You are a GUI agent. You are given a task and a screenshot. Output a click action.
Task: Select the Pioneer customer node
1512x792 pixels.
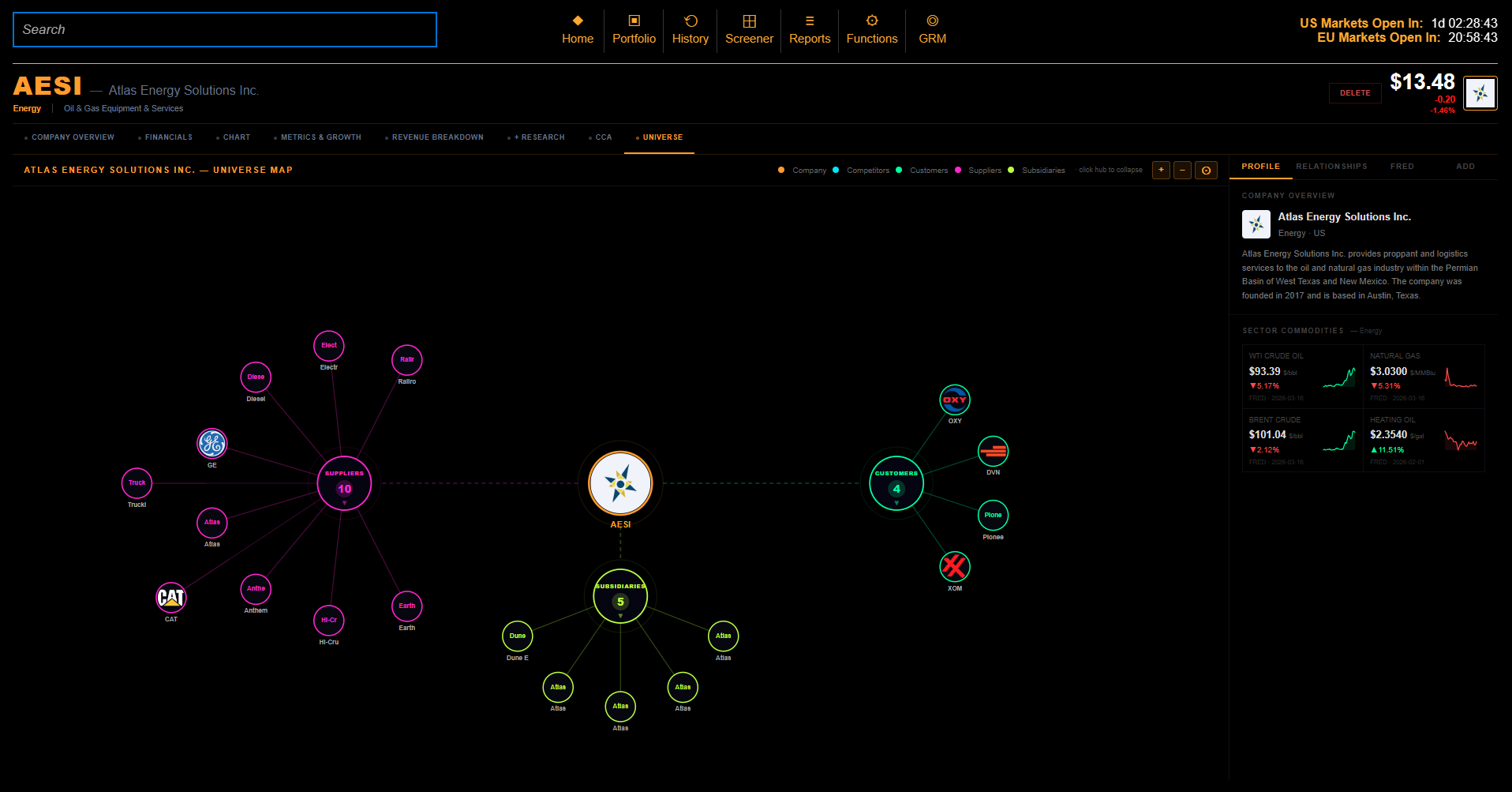point(993,516)
